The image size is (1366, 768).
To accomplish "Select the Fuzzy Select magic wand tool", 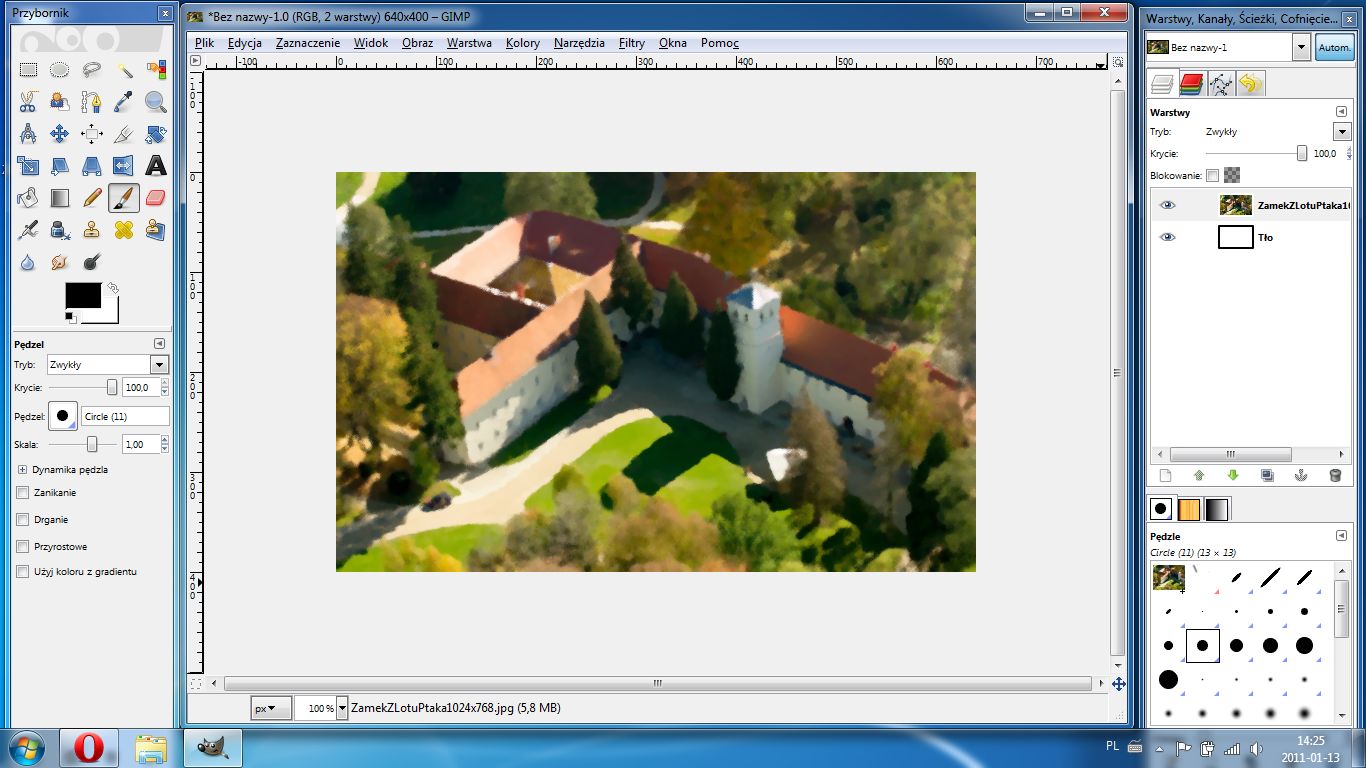I will [124, 70].
